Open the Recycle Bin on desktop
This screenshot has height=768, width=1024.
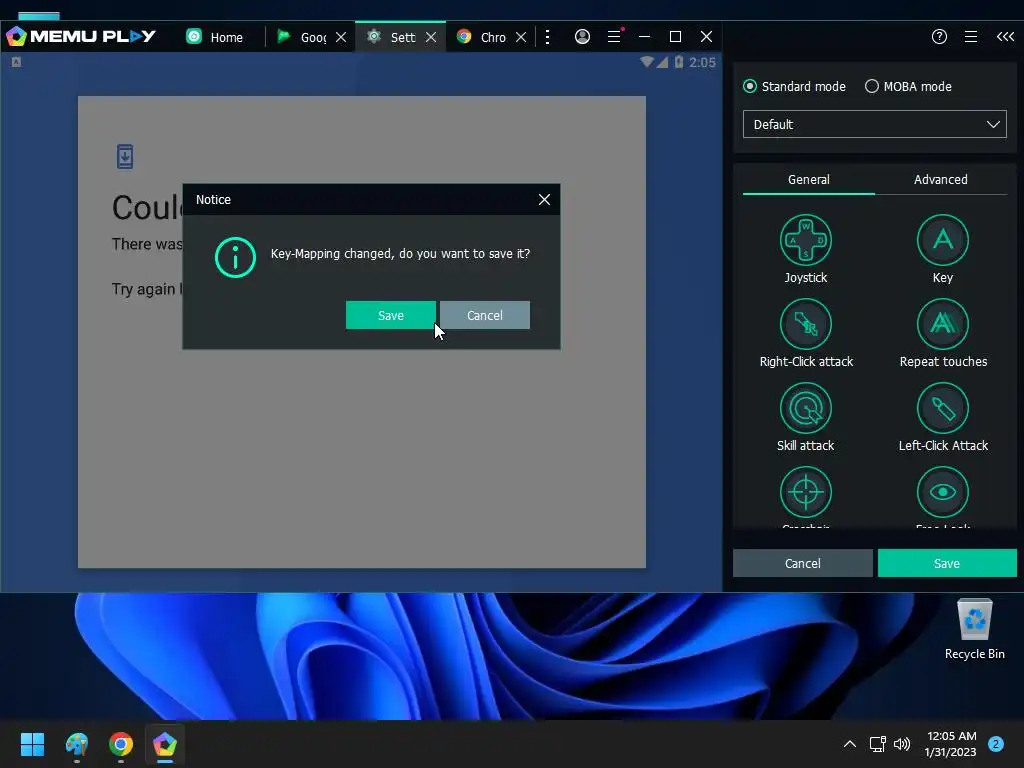click(974, 629)
